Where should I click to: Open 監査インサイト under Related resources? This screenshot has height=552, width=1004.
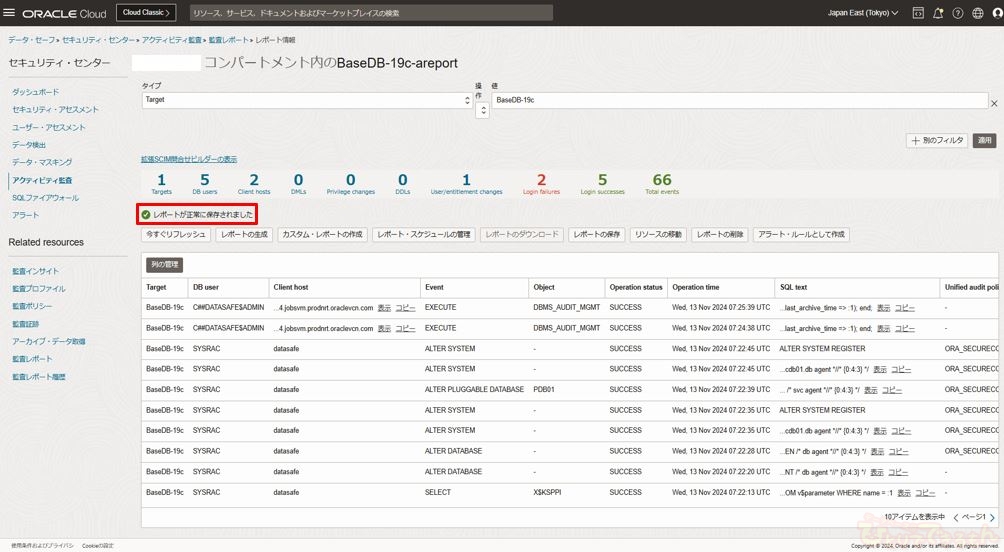(35, 272)
